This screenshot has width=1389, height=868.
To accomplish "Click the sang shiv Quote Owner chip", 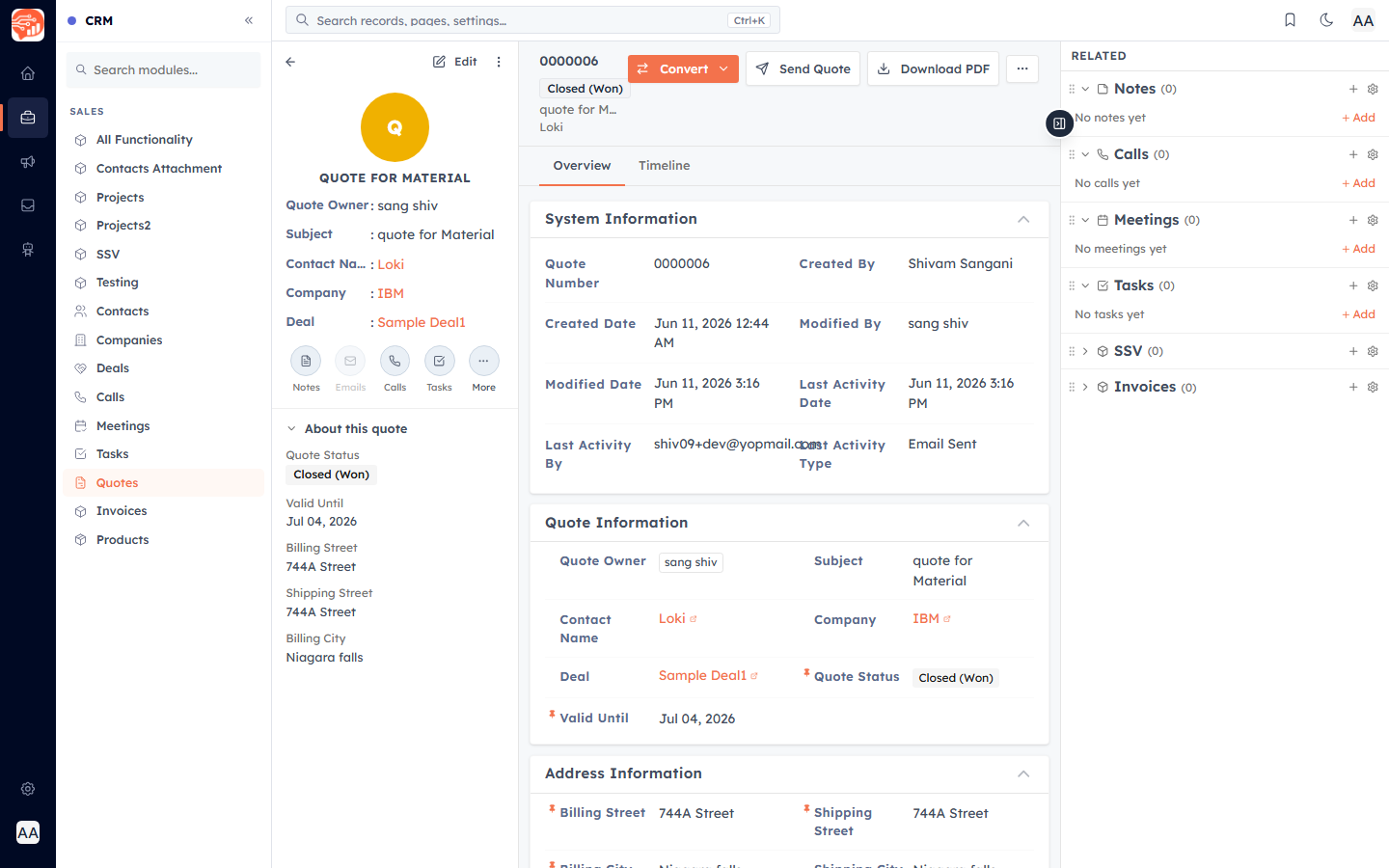I will pyautogui.click(x=691, y=562).
